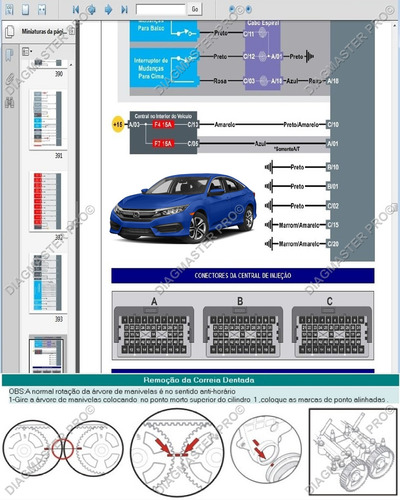Click the B/10 ground pin label
The height and width of the screenshot is (500, 400).
coord(333,167)
